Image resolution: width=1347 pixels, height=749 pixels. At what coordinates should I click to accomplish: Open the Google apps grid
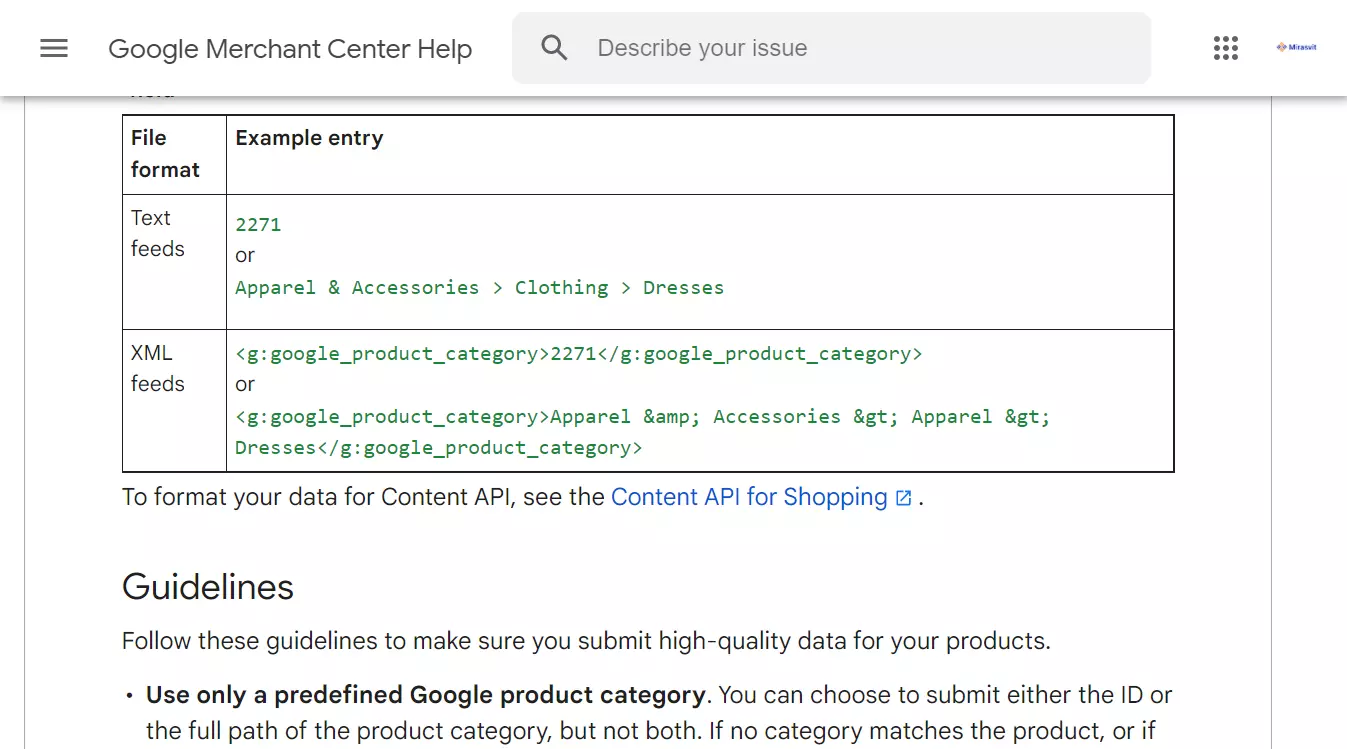pyautogui.click(x=1225, y=48)
